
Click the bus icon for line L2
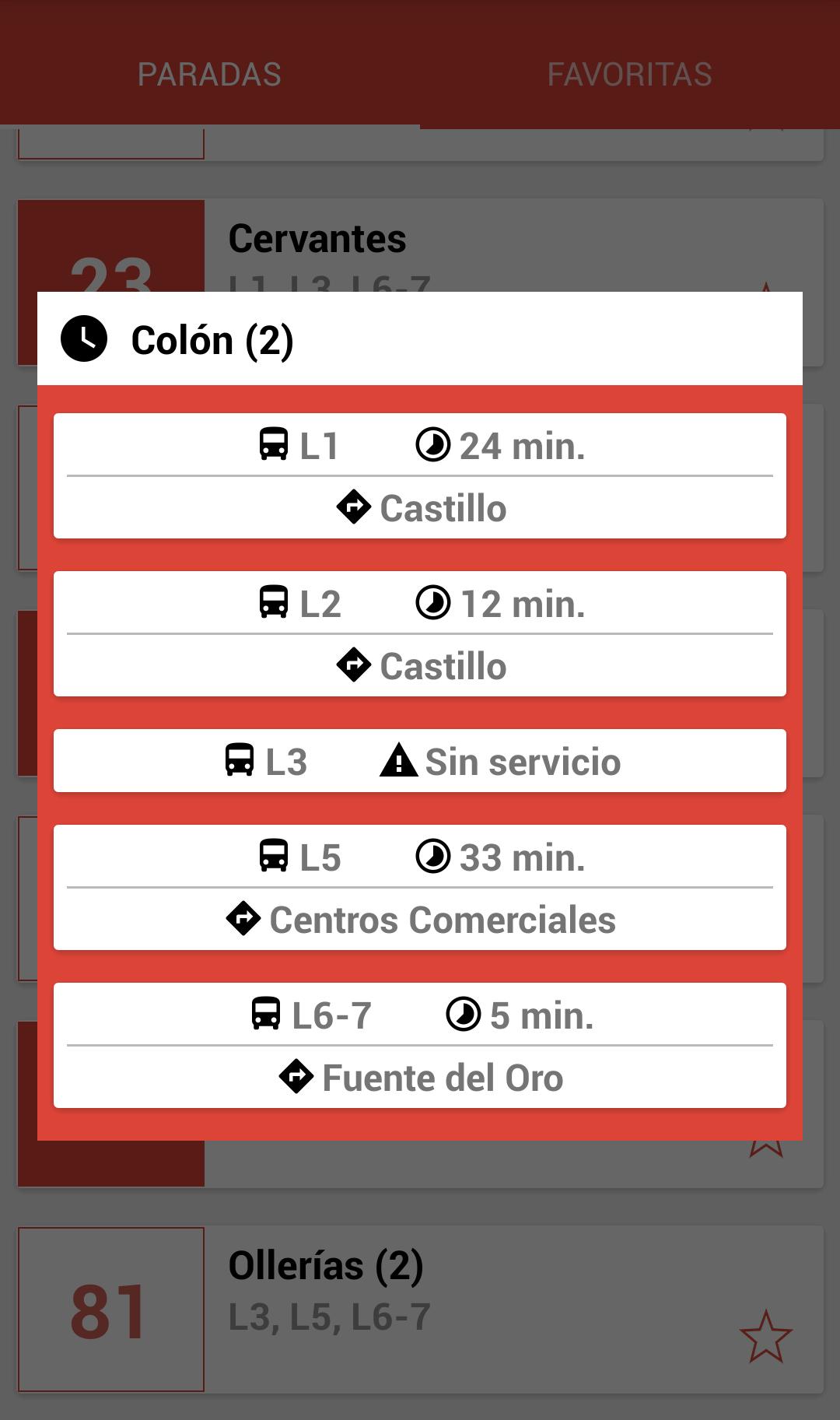274,602
